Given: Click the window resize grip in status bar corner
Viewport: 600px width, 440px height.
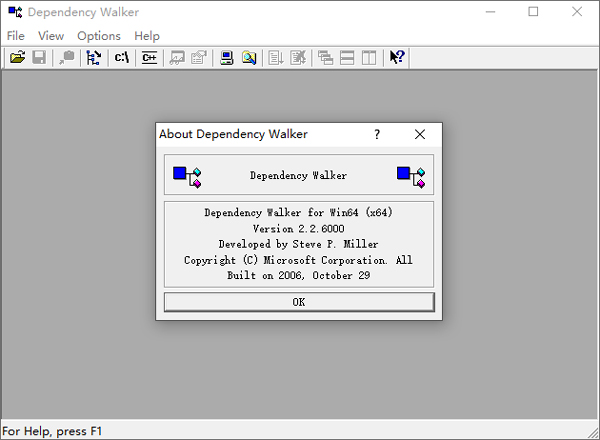Looking at the screenshot, I should (x=593, y=433).
